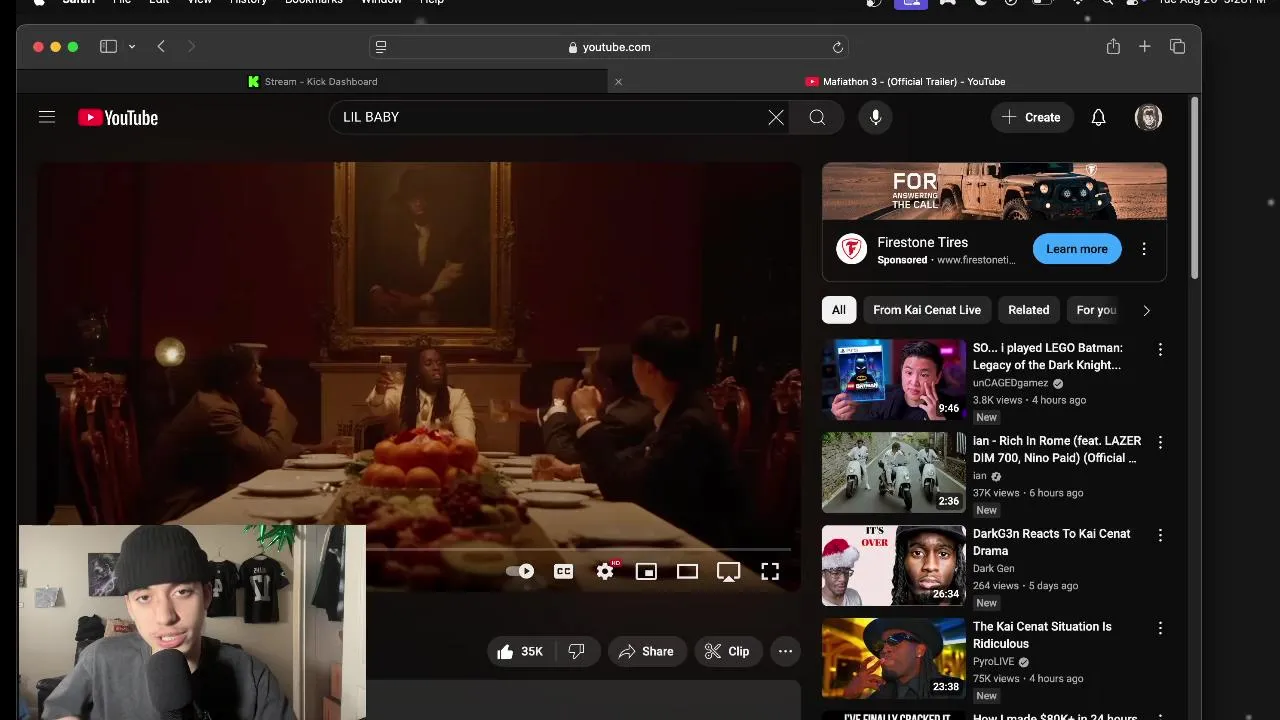Clear the LIL BABY search text
Image resolution: width=1280 pixels, height=720 pixels.
[x=776, y=118]
